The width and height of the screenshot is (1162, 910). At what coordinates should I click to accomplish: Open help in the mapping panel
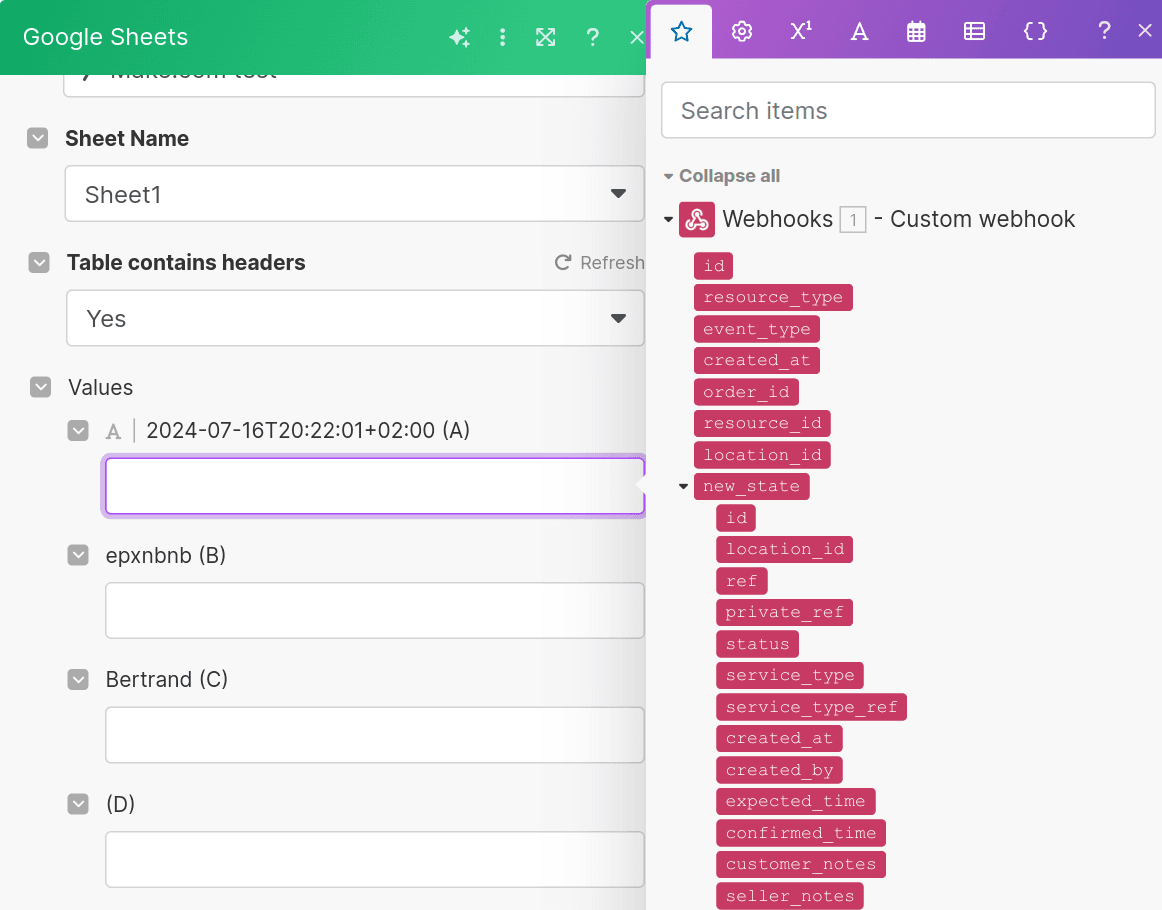(1103, 31)
